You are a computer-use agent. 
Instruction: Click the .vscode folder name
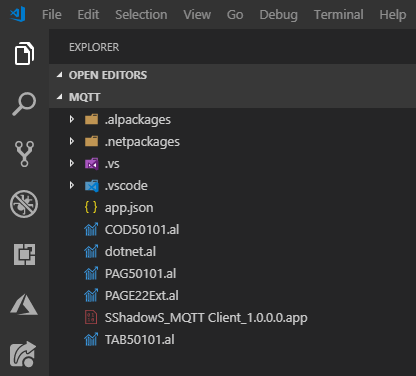coord(126,186)
